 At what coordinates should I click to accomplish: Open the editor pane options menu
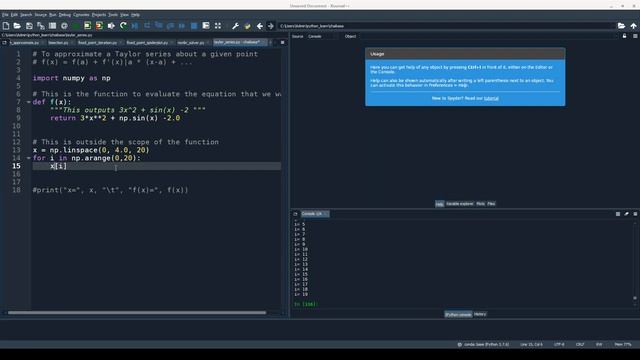pos(282,42)
